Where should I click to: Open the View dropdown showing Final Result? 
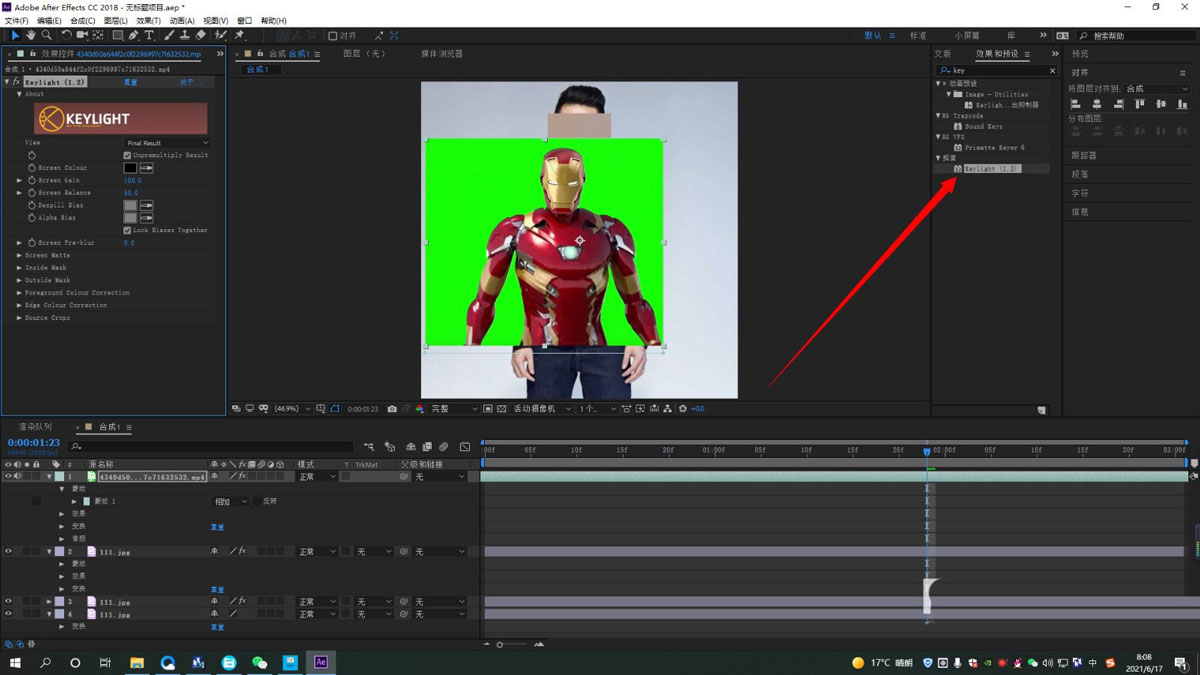[x=167, y=143]
